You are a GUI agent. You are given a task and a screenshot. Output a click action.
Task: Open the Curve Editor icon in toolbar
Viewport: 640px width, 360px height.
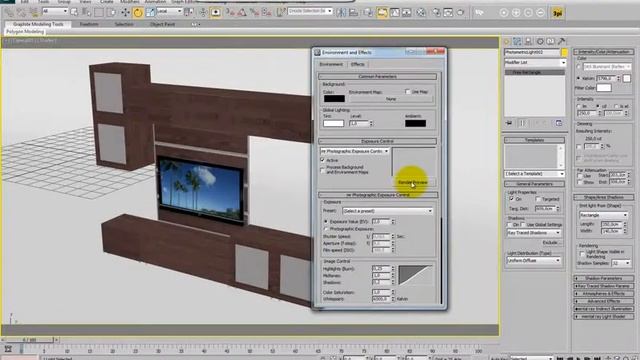click(x=394, y=13)
